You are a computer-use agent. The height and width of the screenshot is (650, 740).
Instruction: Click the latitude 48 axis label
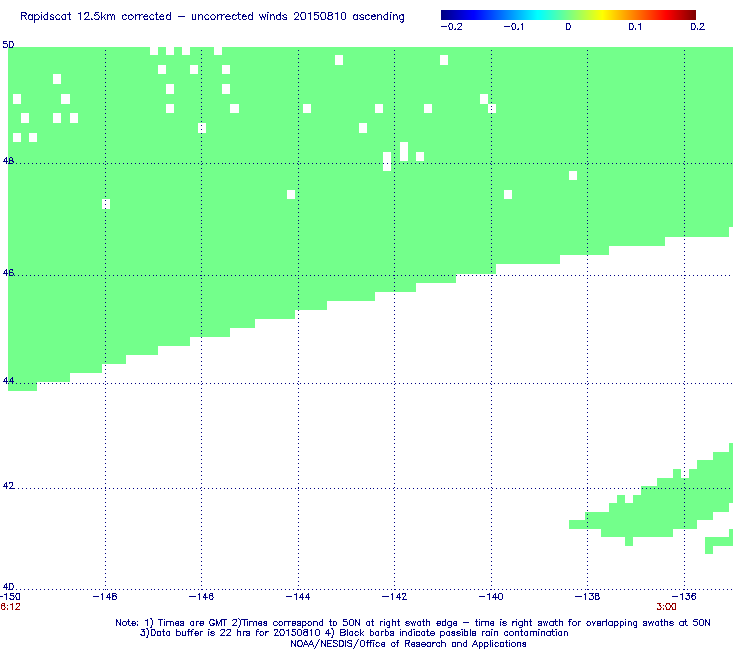point(8,161)
